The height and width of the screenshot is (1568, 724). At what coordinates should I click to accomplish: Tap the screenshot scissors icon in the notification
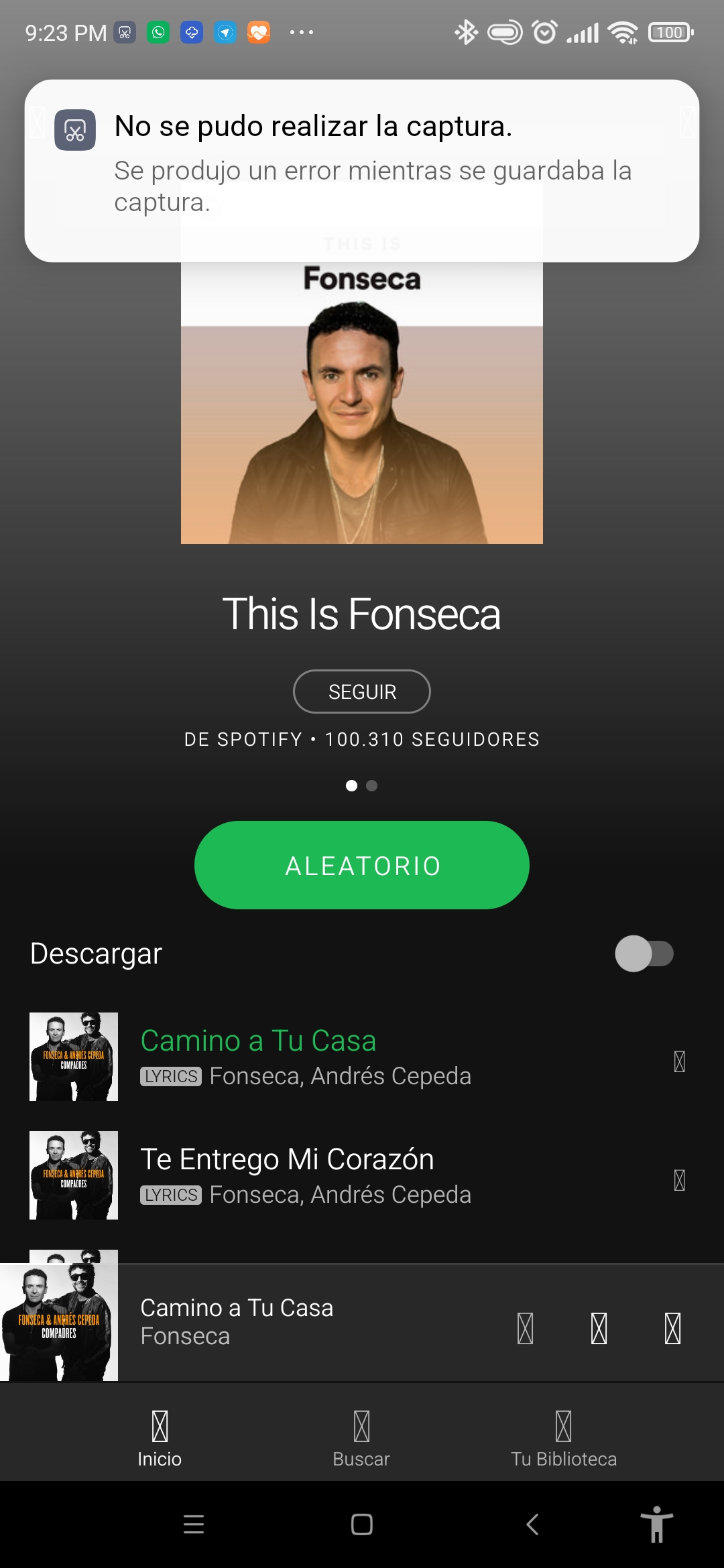tap(74, 130)
